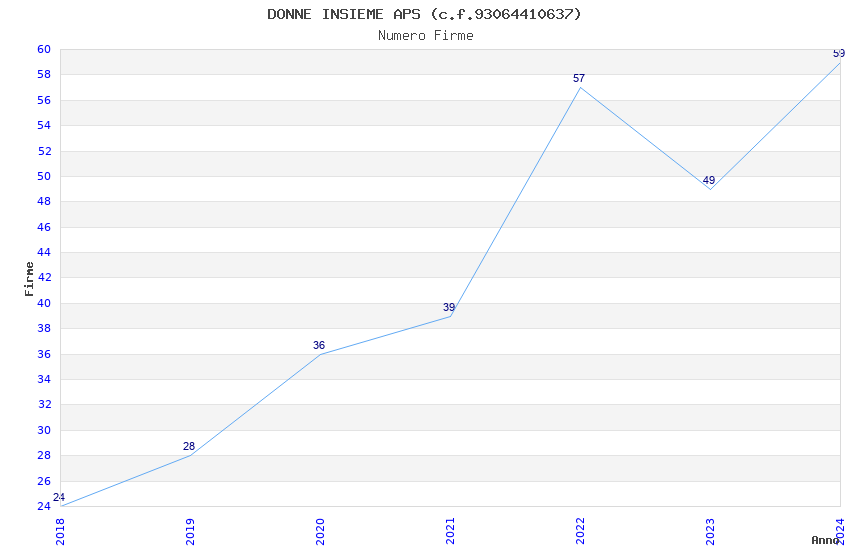
Task: Click the x-axis year 2018
Action: (60, 532)
